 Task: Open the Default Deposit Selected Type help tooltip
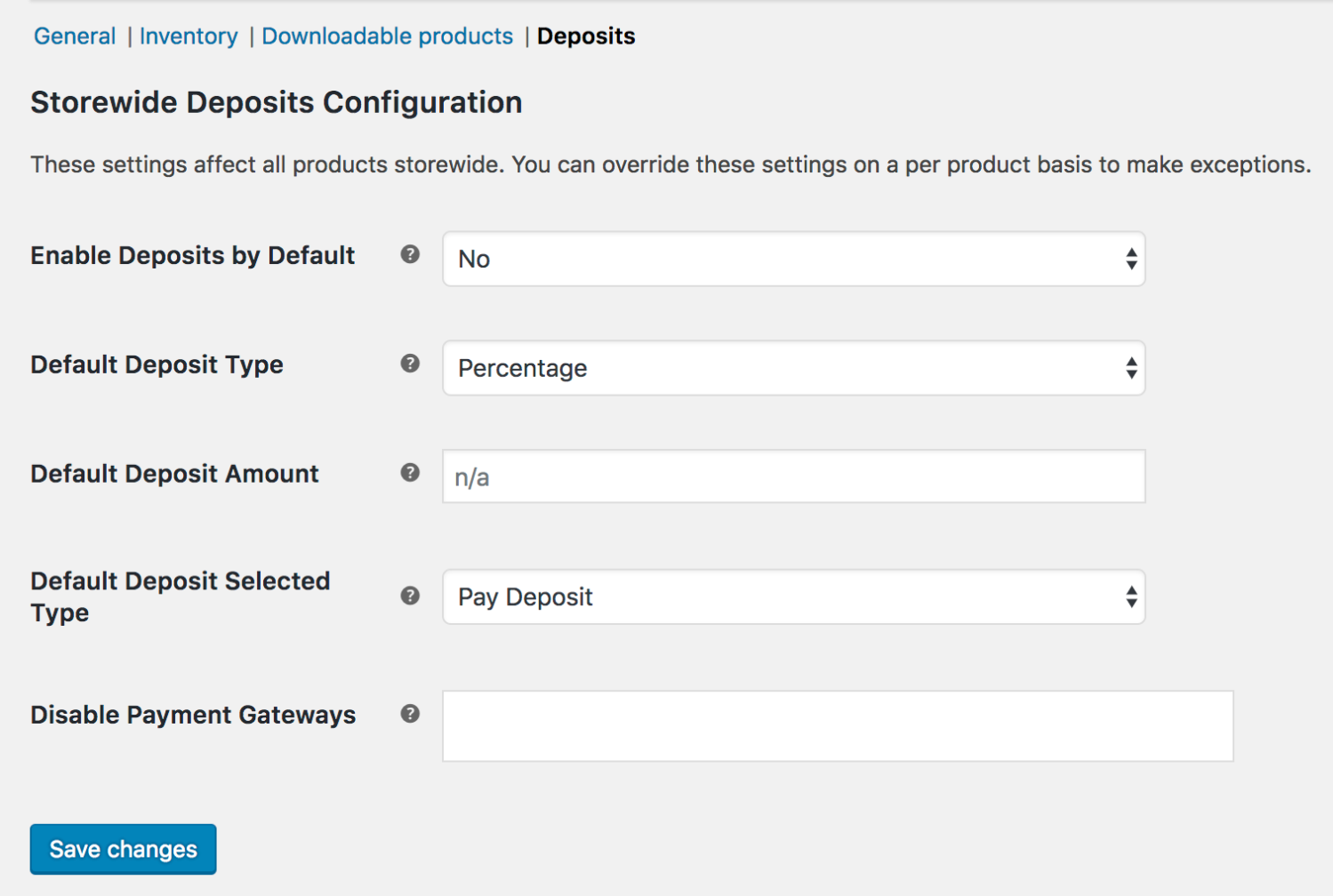point(410,596)
